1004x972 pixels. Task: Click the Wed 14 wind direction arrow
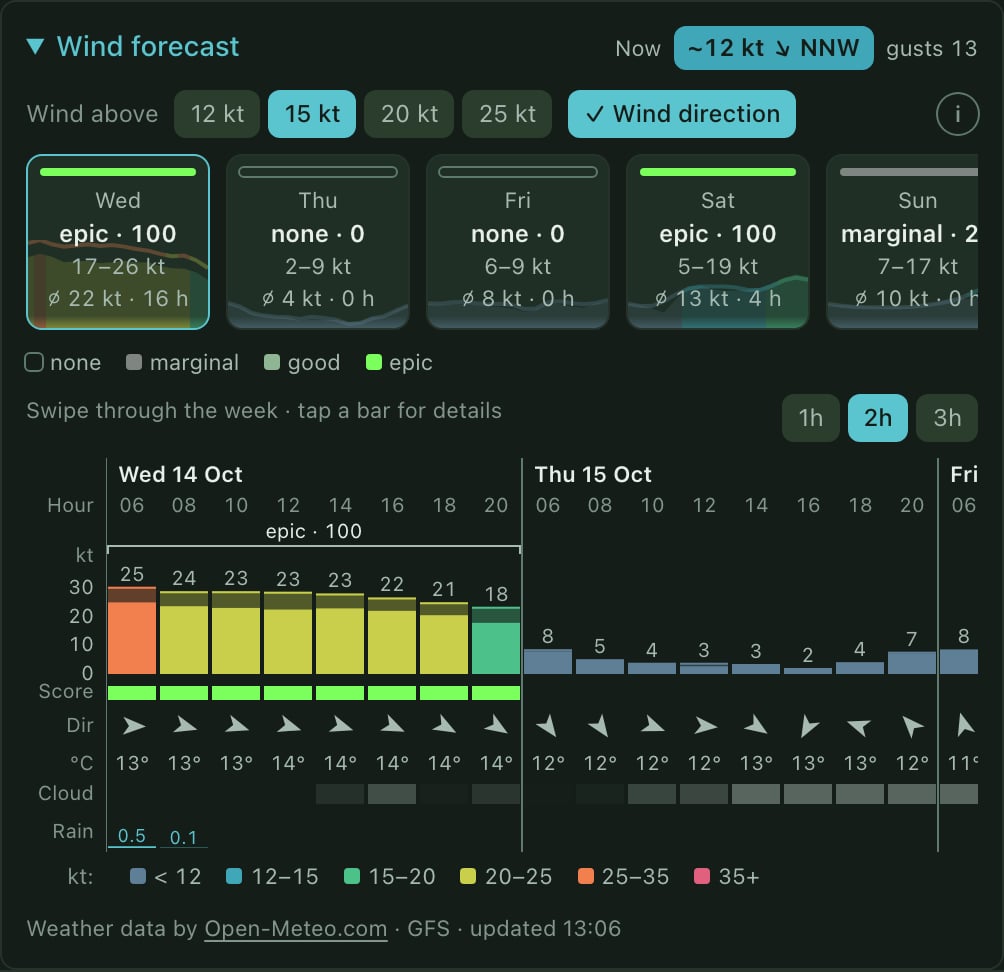340,725
